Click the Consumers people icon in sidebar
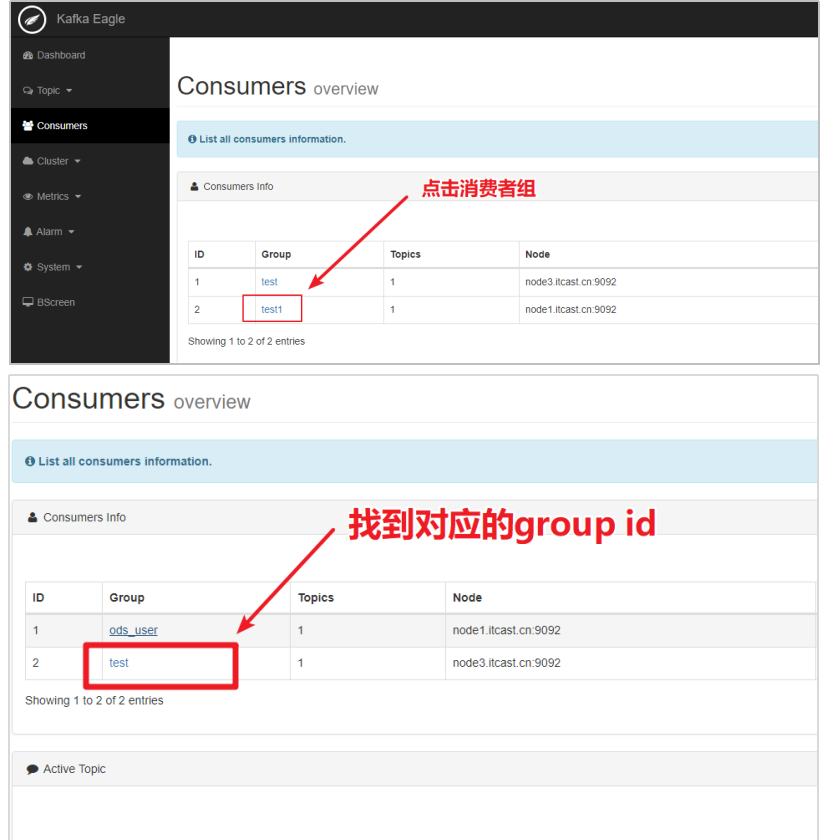The width and height of the screenshot is (823, 840). click(x=28, y=125)
